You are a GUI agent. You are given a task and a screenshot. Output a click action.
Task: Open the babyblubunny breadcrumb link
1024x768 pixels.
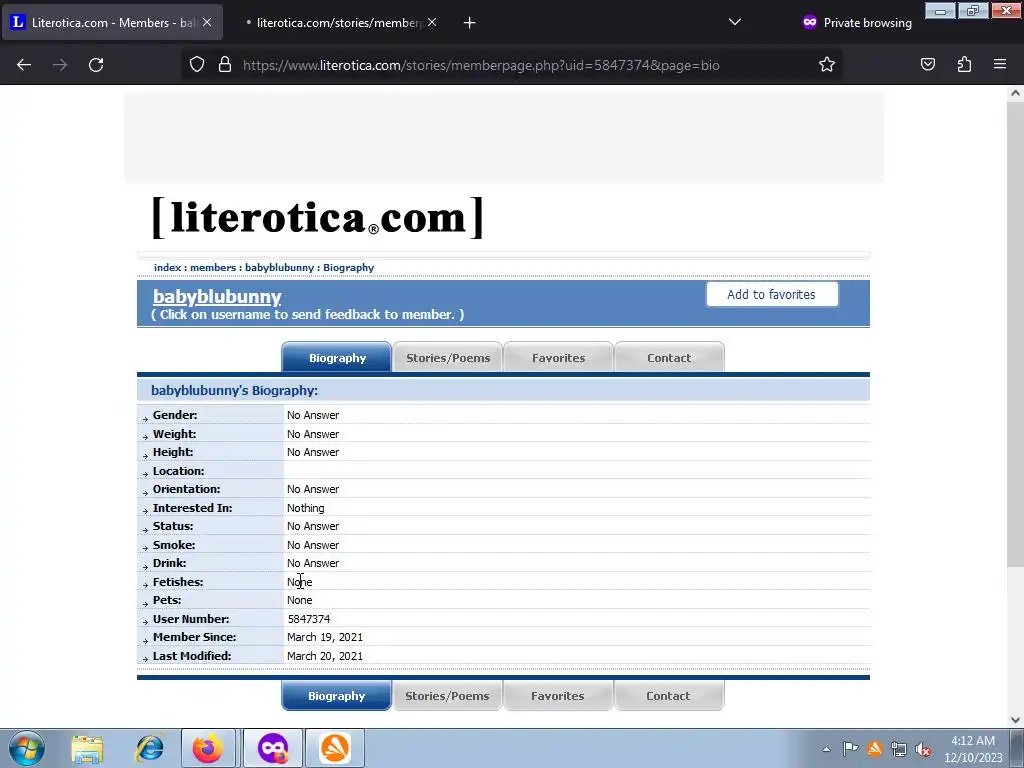280,268
